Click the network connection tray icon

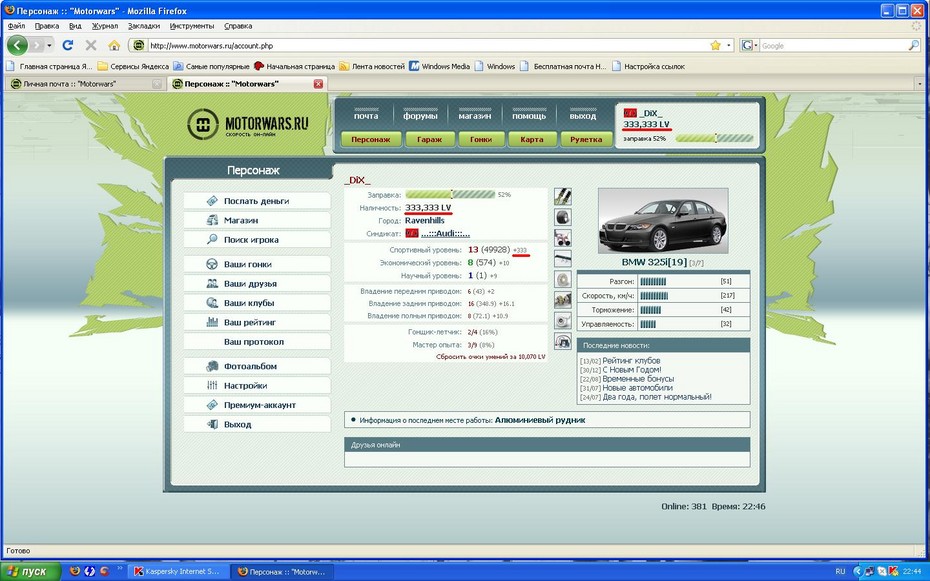point(869,572)
